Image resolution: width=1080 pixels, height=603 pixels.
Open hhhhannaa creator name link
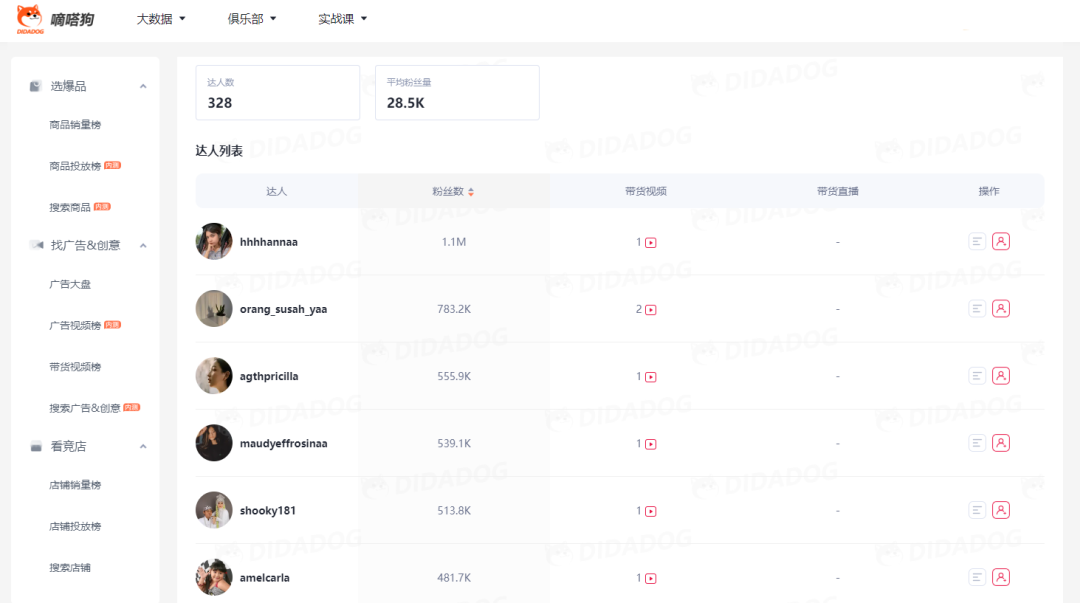(x=269, y=242)
